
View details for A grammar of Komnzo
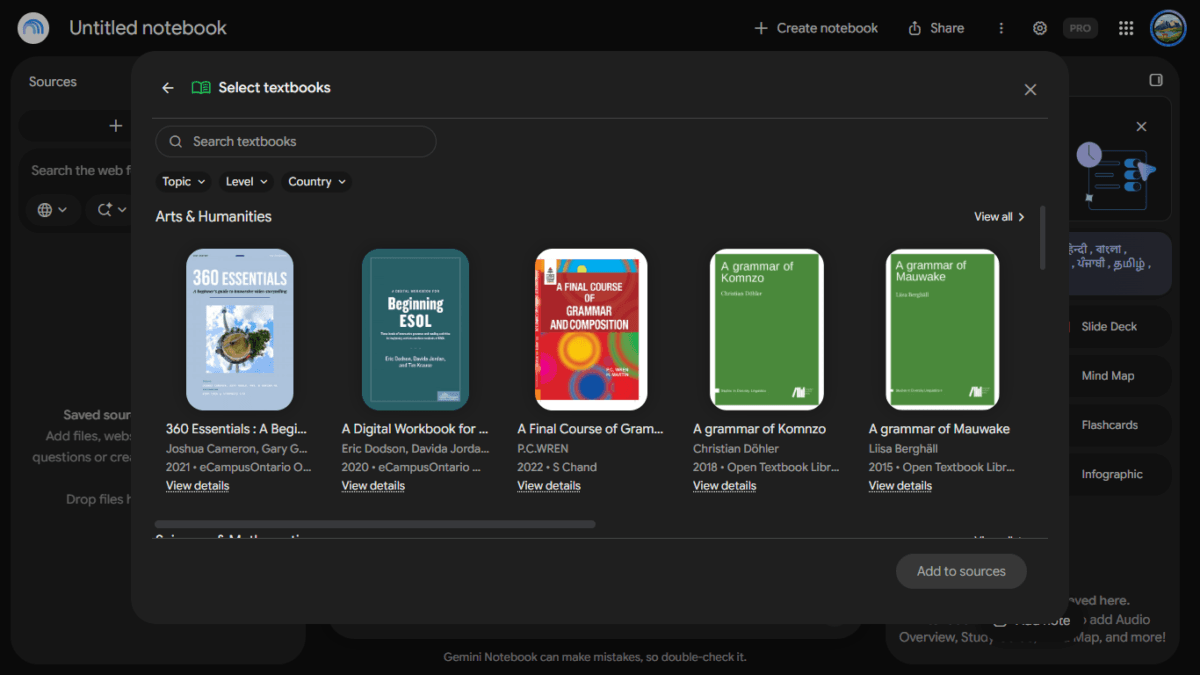pos(725,486)
